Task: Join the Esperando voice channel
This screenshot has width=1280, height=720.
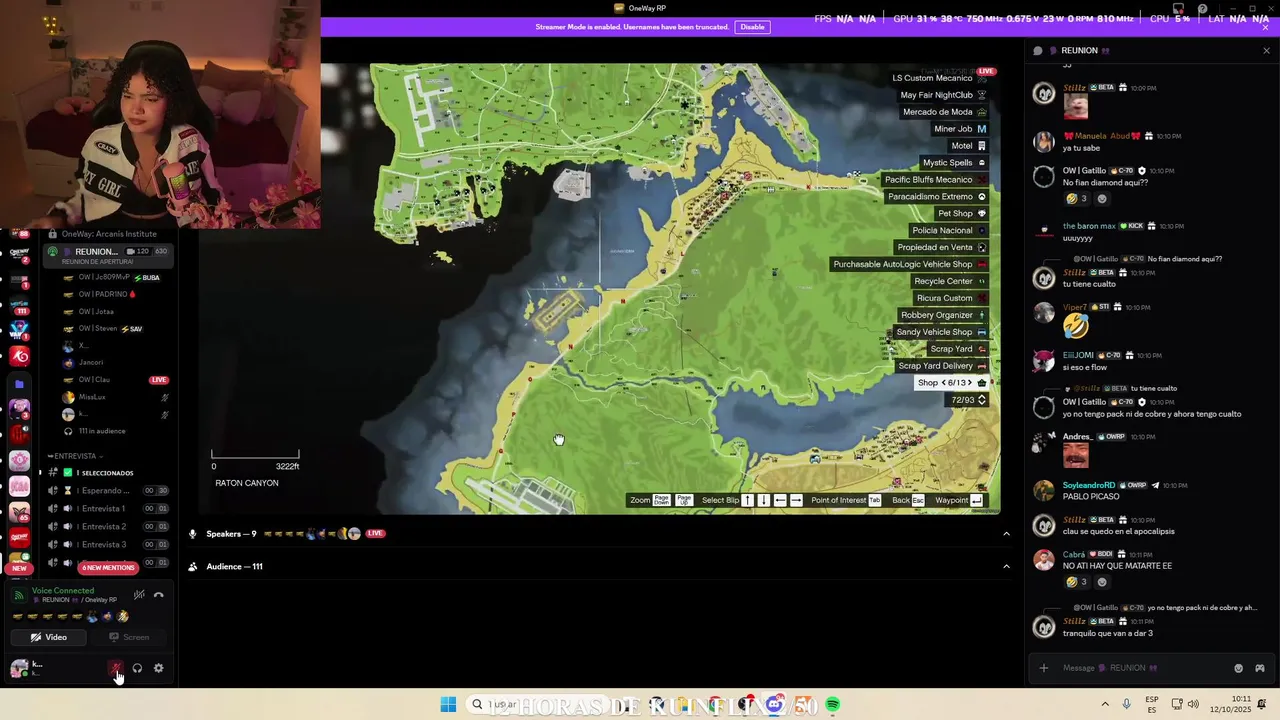Action: (x=109, y=491)
